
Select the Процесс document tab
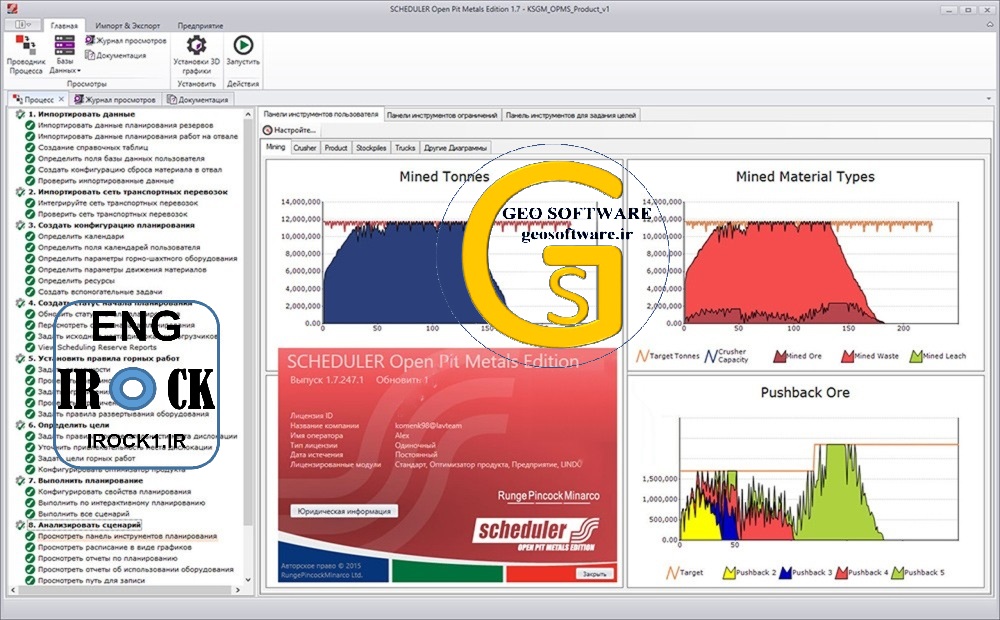click(x=38, y=100)
